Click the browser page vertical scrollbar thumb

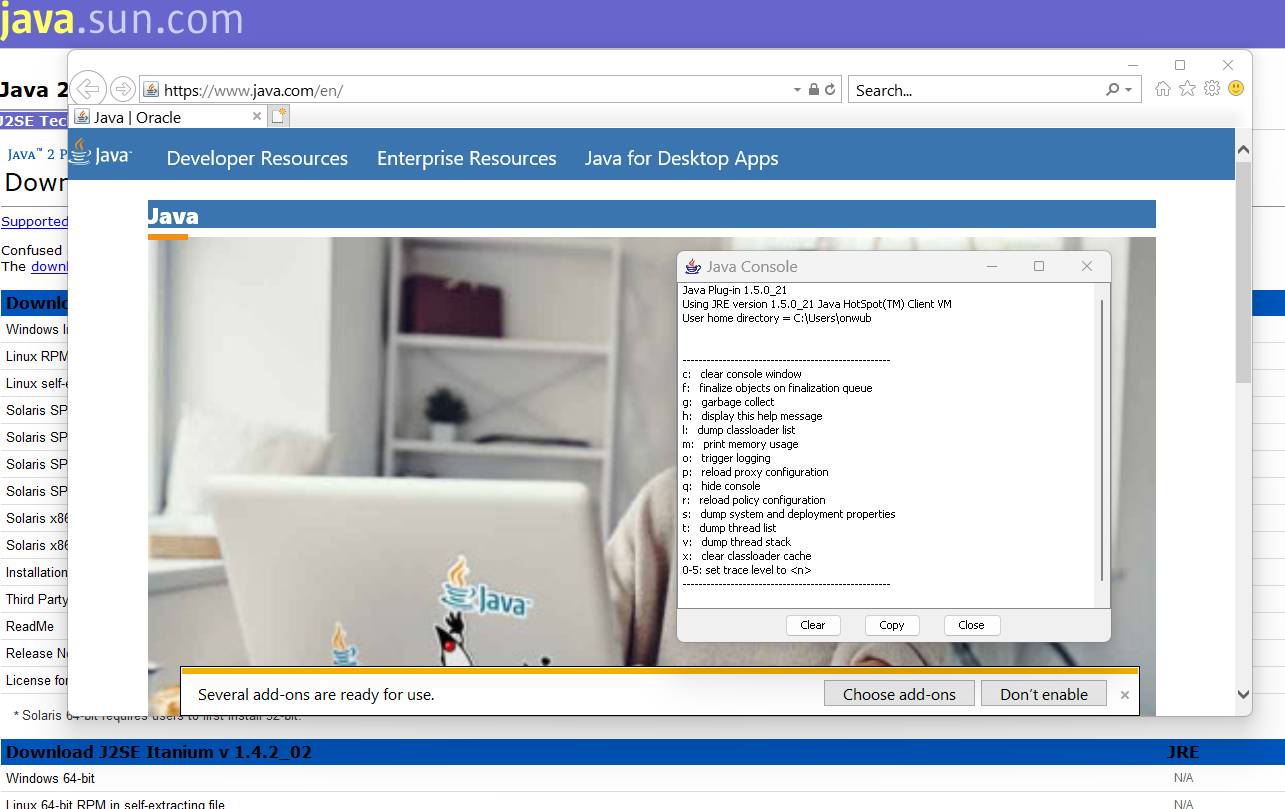coord(1243,272)
